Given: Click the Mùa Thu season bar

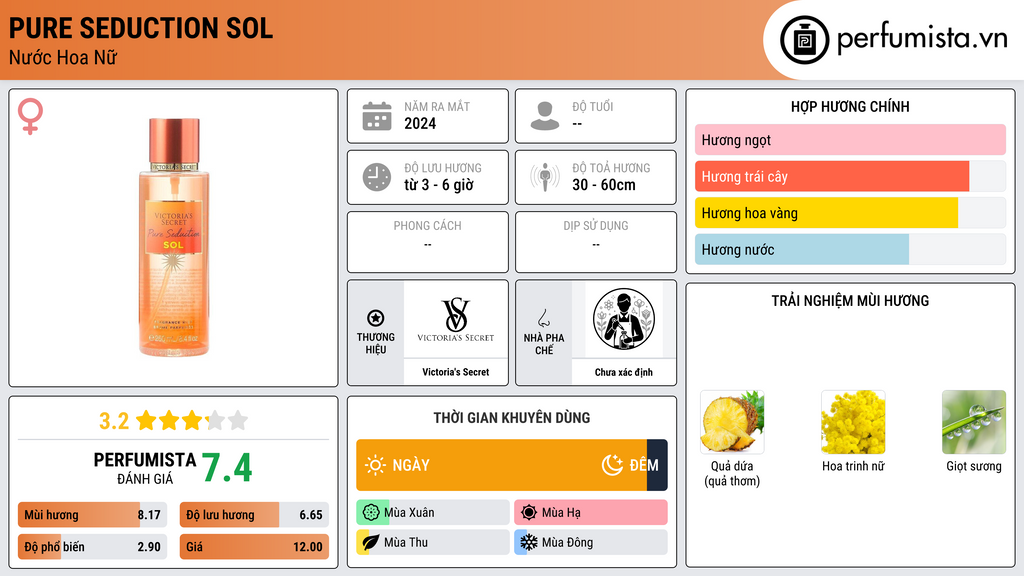Looking at the screenshot, I should click(433, 542).
